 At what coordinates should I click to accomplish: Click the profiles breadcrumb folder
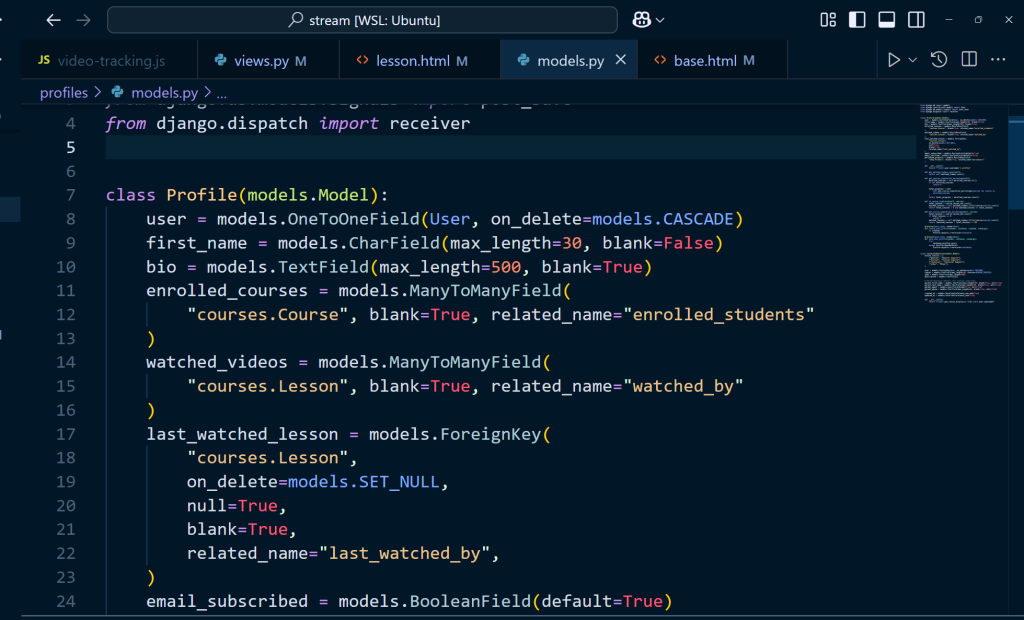64,92
